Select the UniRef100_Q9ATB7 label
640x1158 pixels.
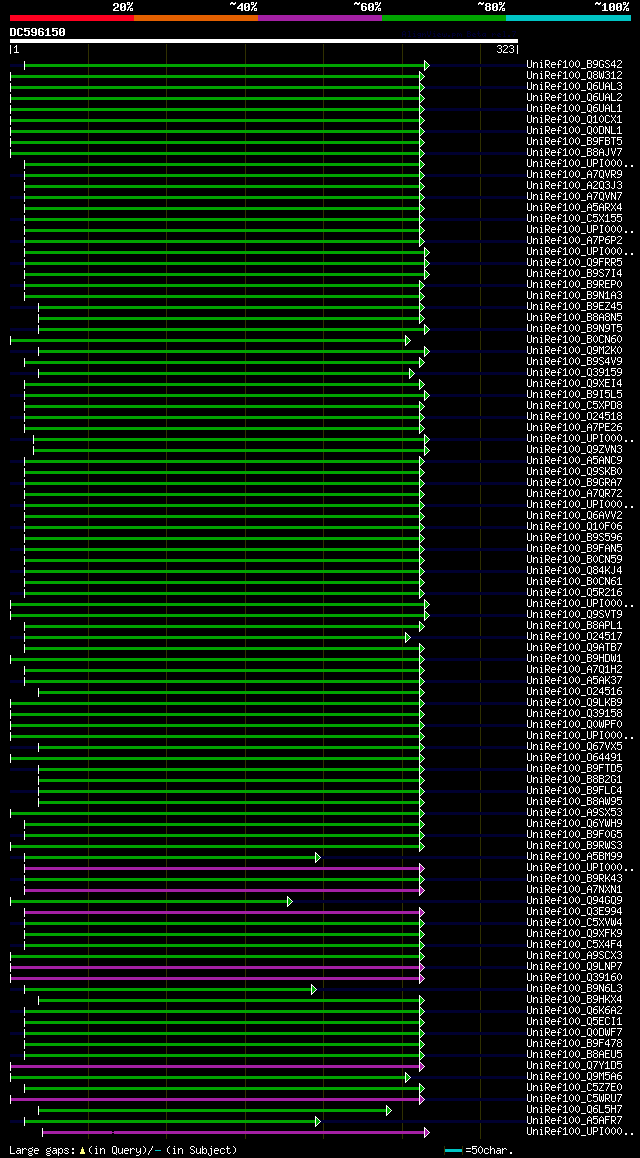[x=574, y=648]
